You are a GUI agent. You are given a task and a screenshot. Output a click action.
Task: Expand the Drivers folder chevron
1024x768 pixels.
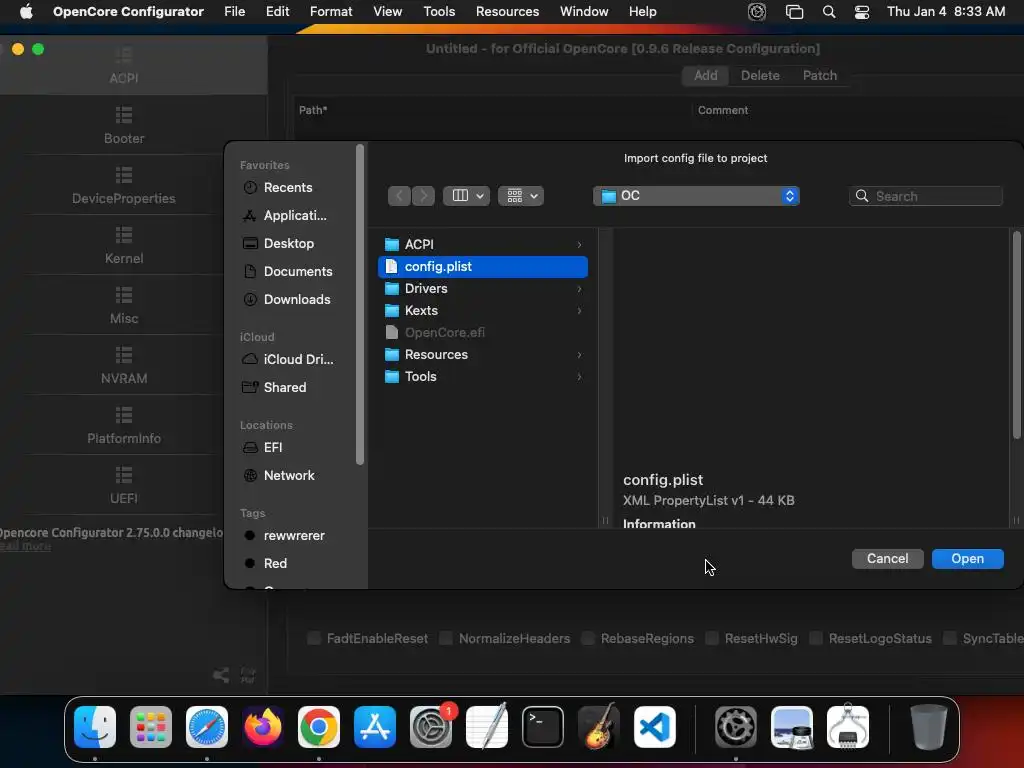tap(579, 289)
